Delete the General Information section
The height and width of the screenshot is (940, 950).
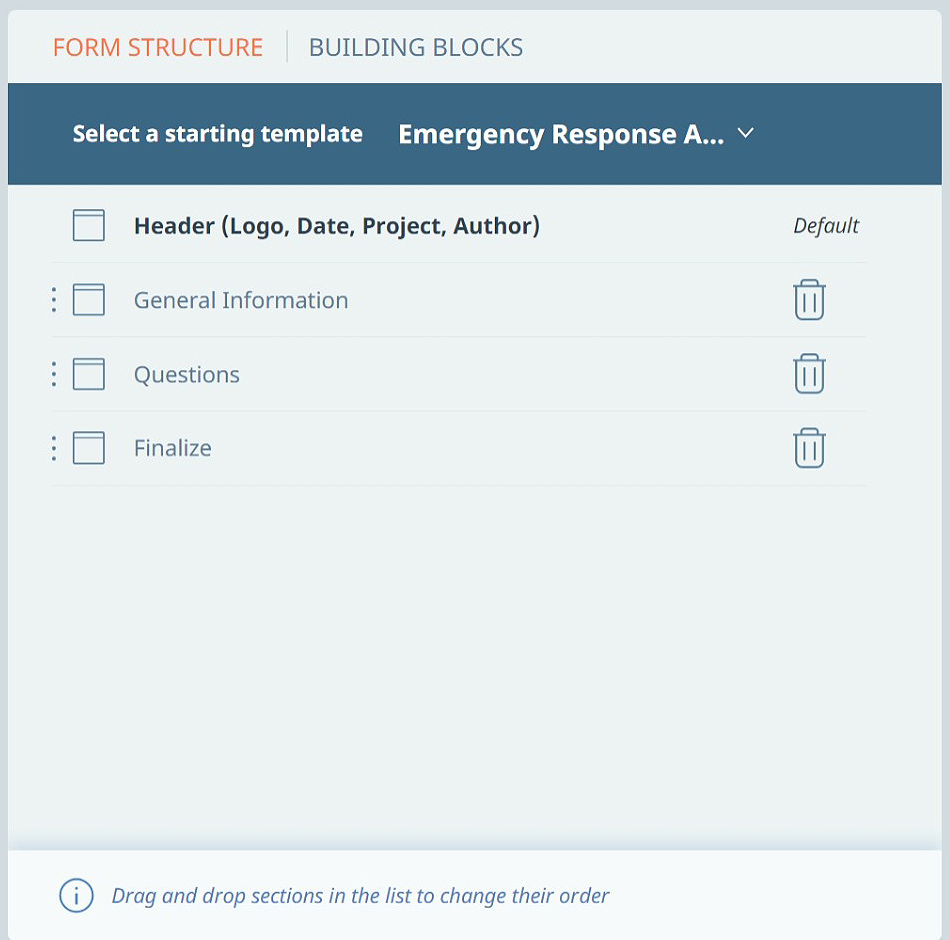point(809,299)
